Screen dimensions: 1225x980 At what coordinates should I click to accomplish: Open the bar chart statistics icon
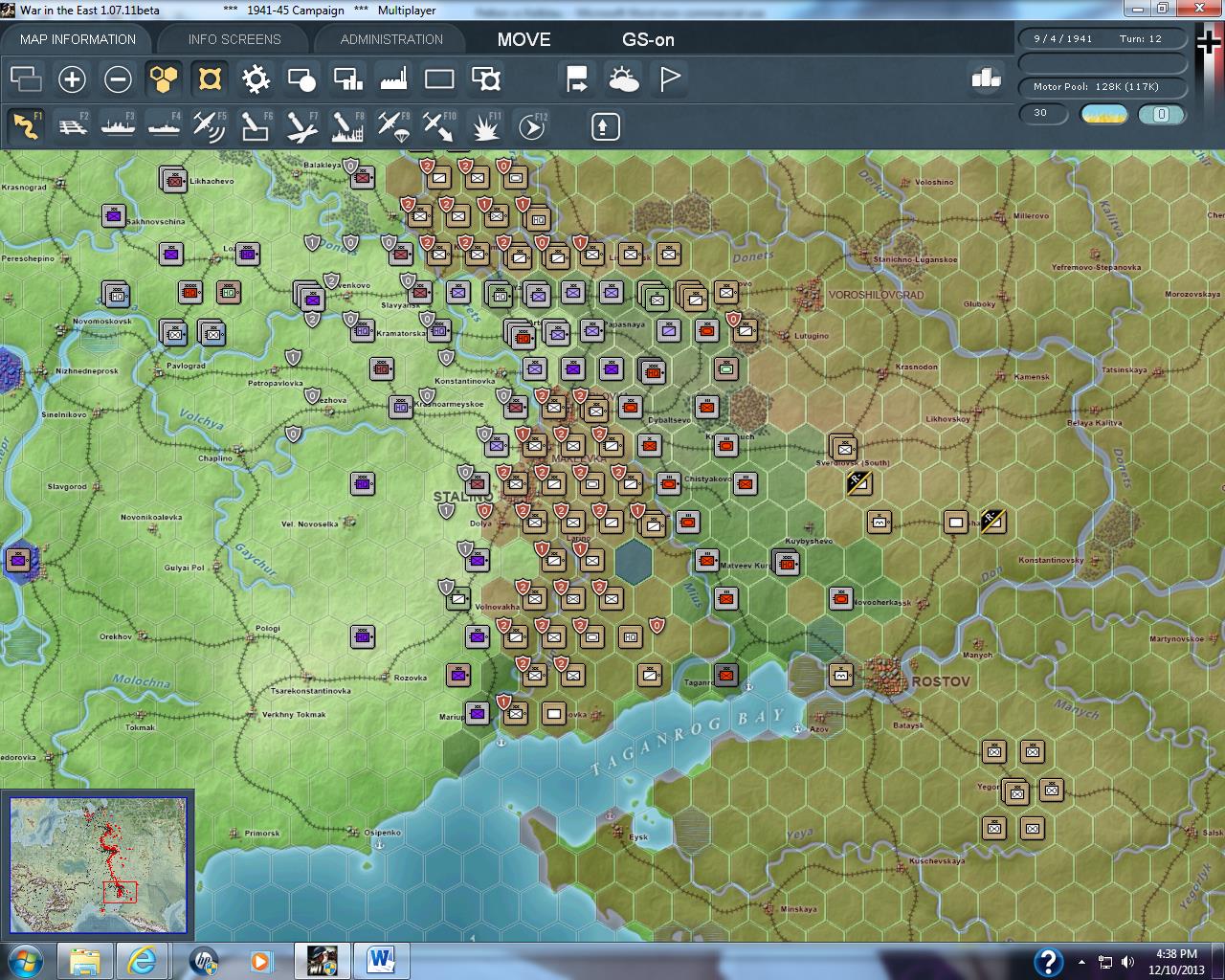click(985, 78)
